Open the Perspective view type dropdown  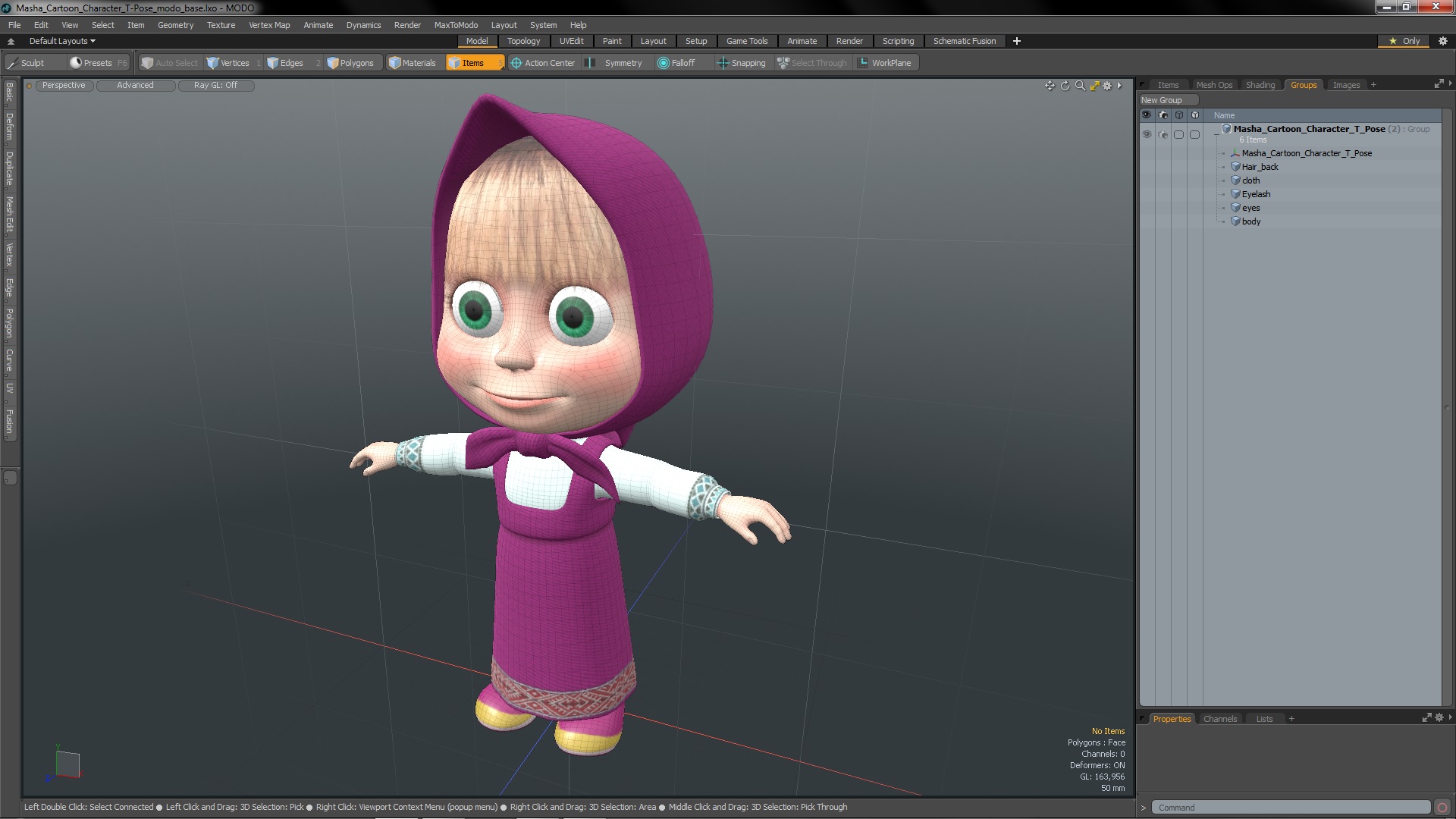64,86
